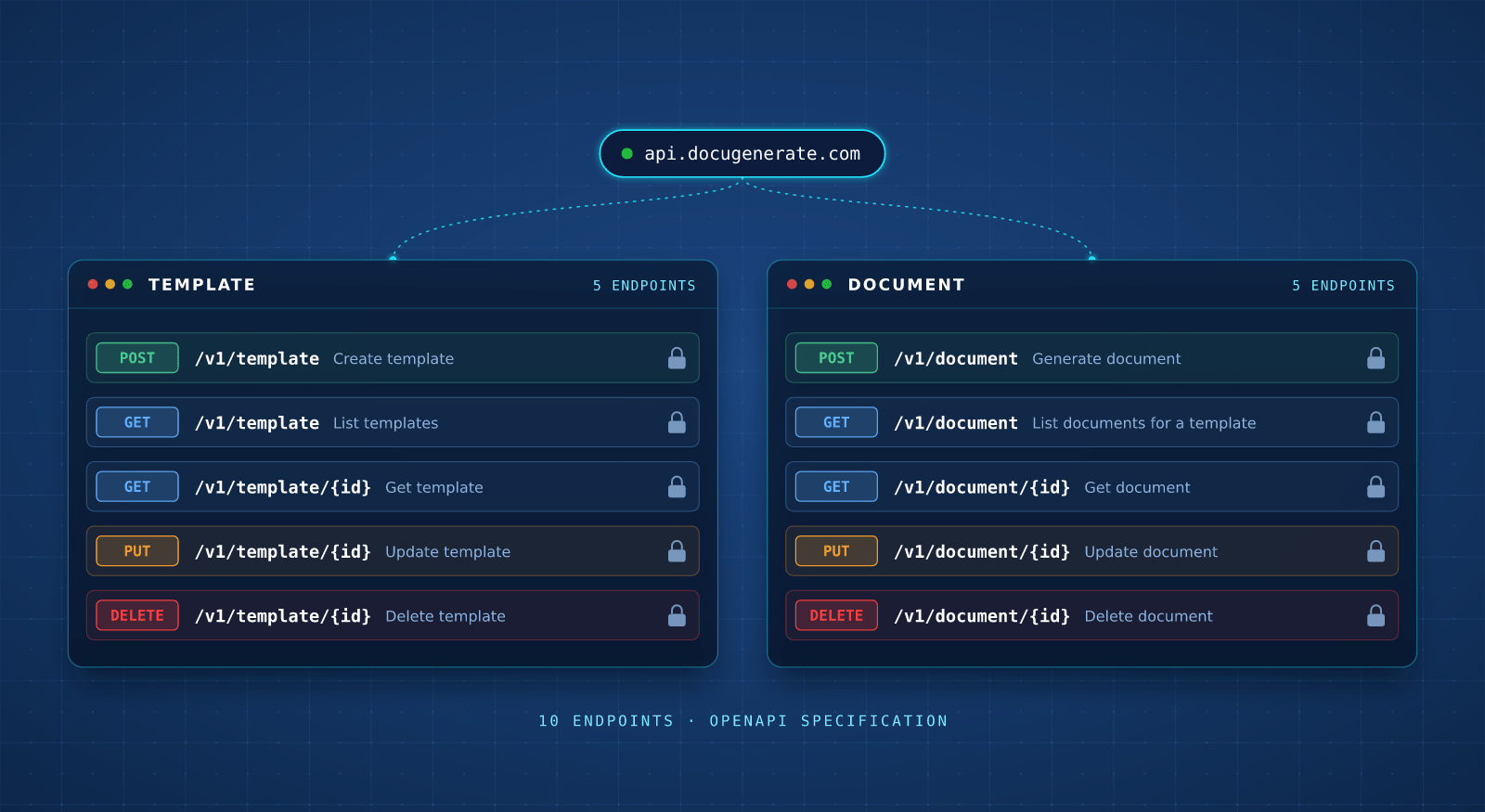Click '5 ENDPOINTS' in the TEMPLATE panel header
This screenshot has height=812, width=1485.
click(645, 286)
